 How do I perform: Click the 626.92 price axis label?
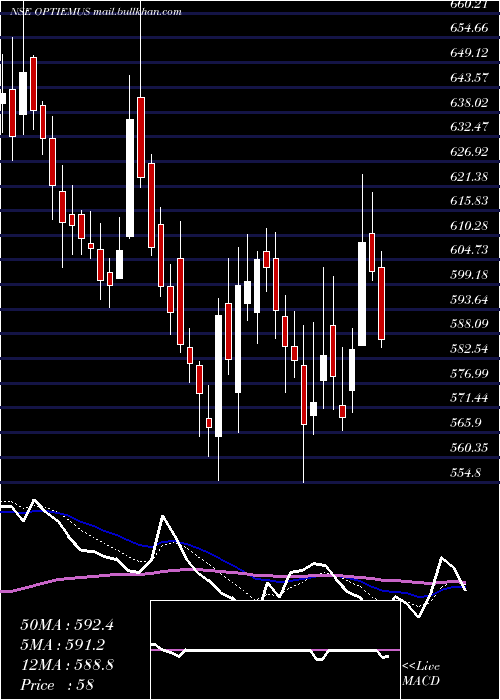click(469, 152)
